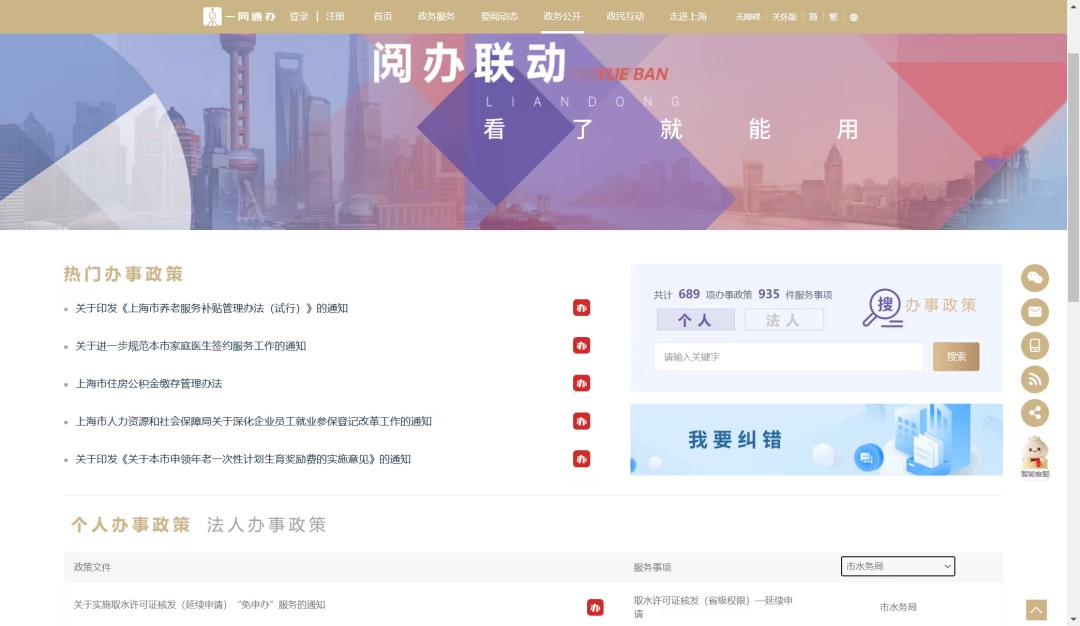
Task: Go to 首页 in top navigation
Action: point(383,17)
